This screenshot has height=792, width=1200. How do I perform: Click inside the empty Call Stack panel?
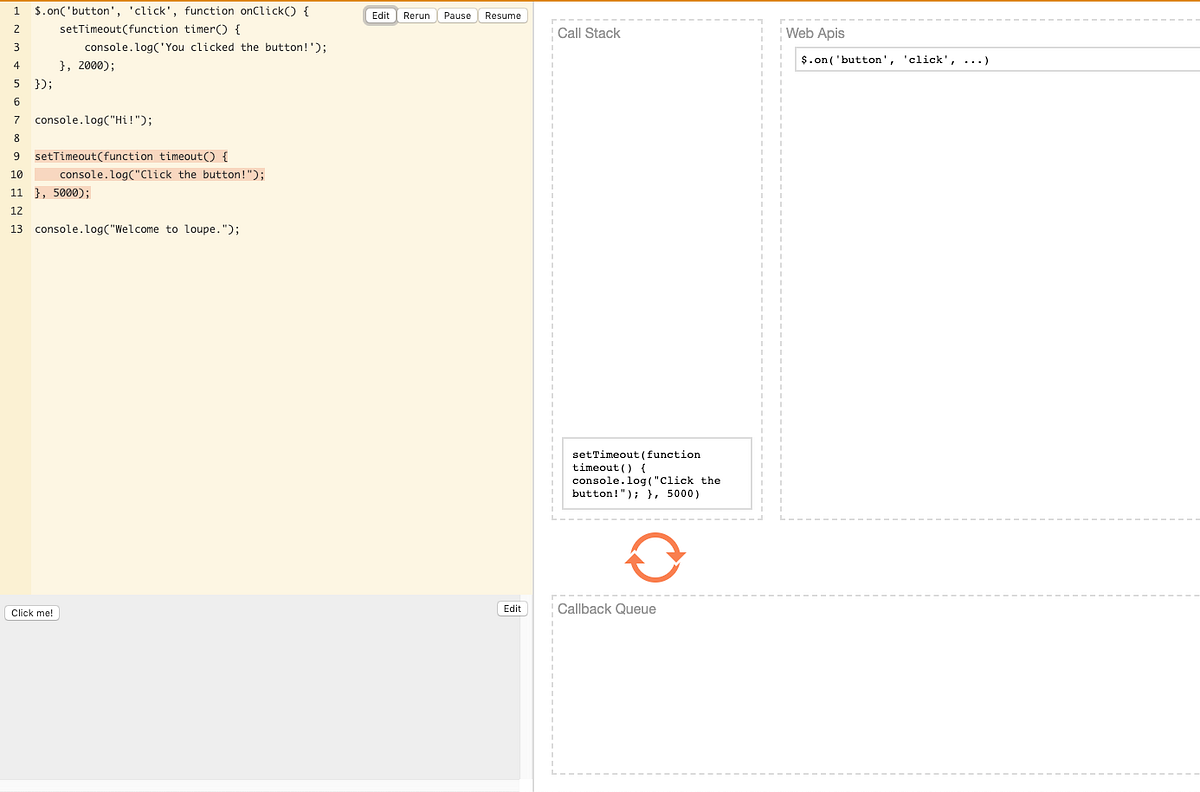(655, 250)
